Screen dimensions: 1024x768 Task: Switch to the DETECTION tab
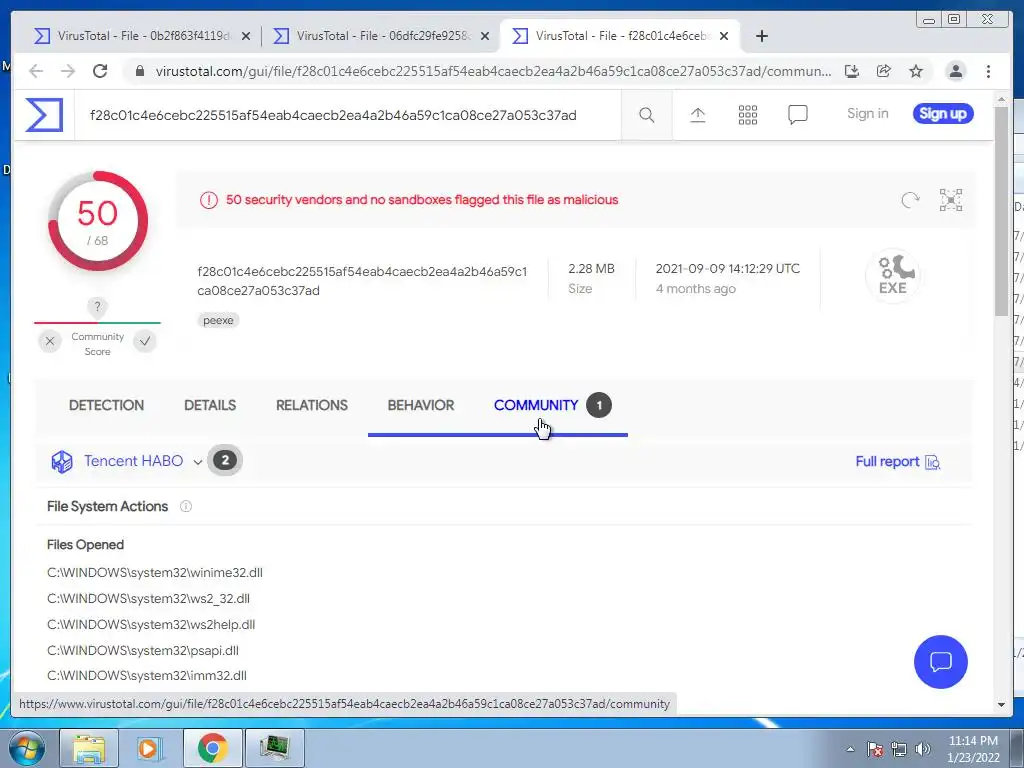pos(106,405)
